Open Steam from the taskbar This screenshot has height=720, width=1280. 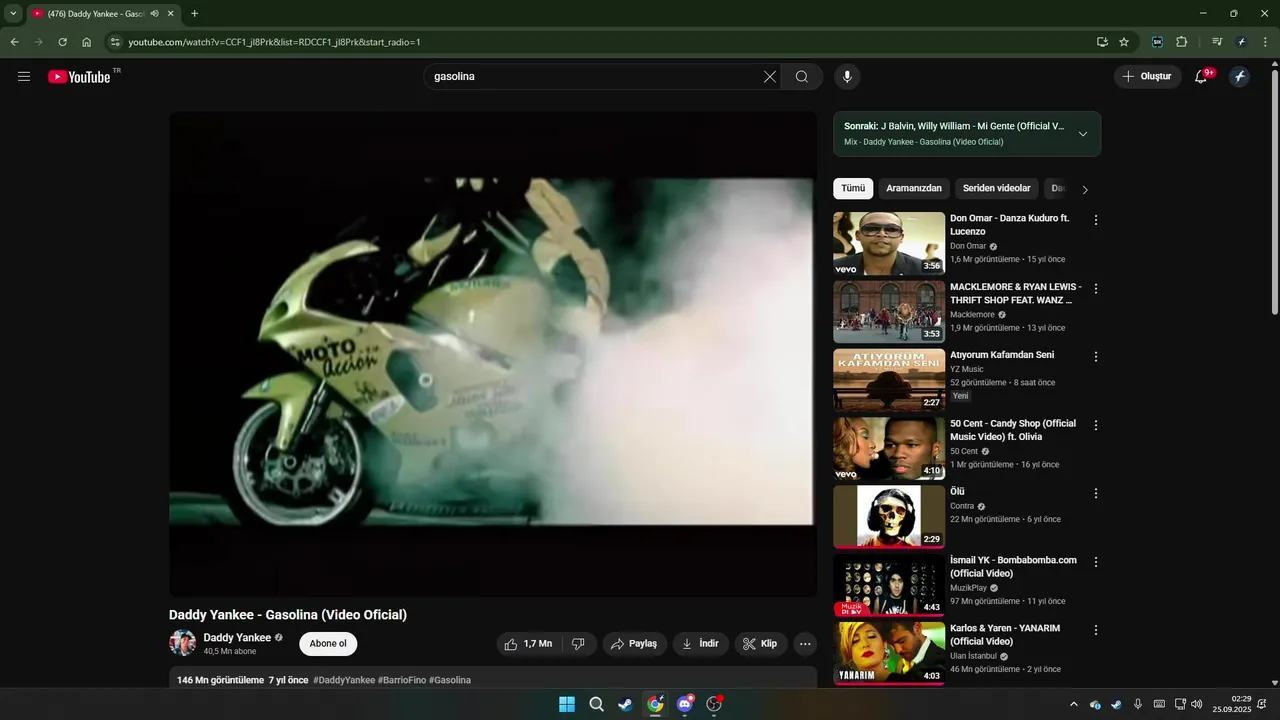point(625,704)
